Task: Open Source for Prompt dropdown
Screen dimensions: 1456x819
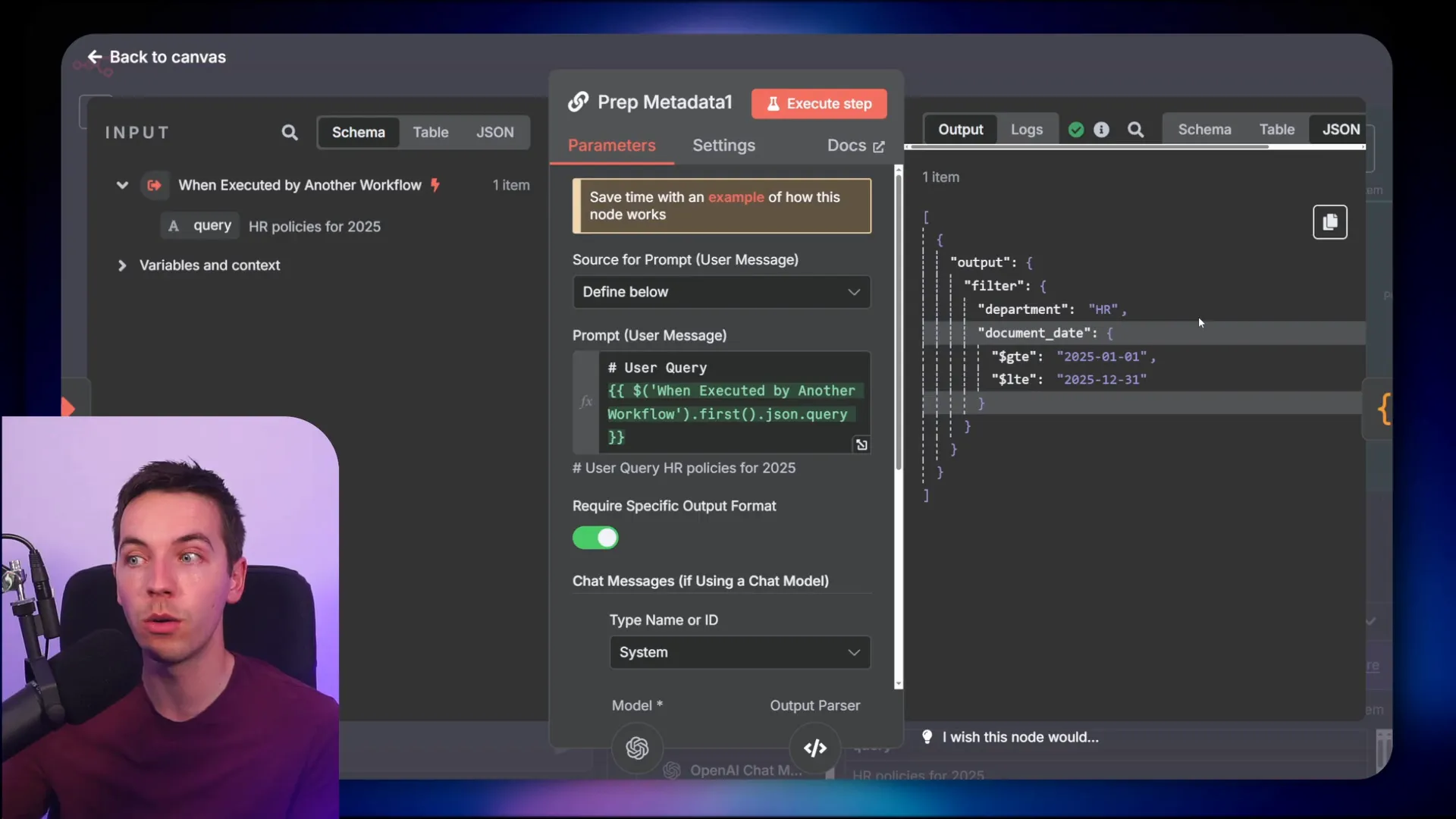Action: tap(721, 292)
